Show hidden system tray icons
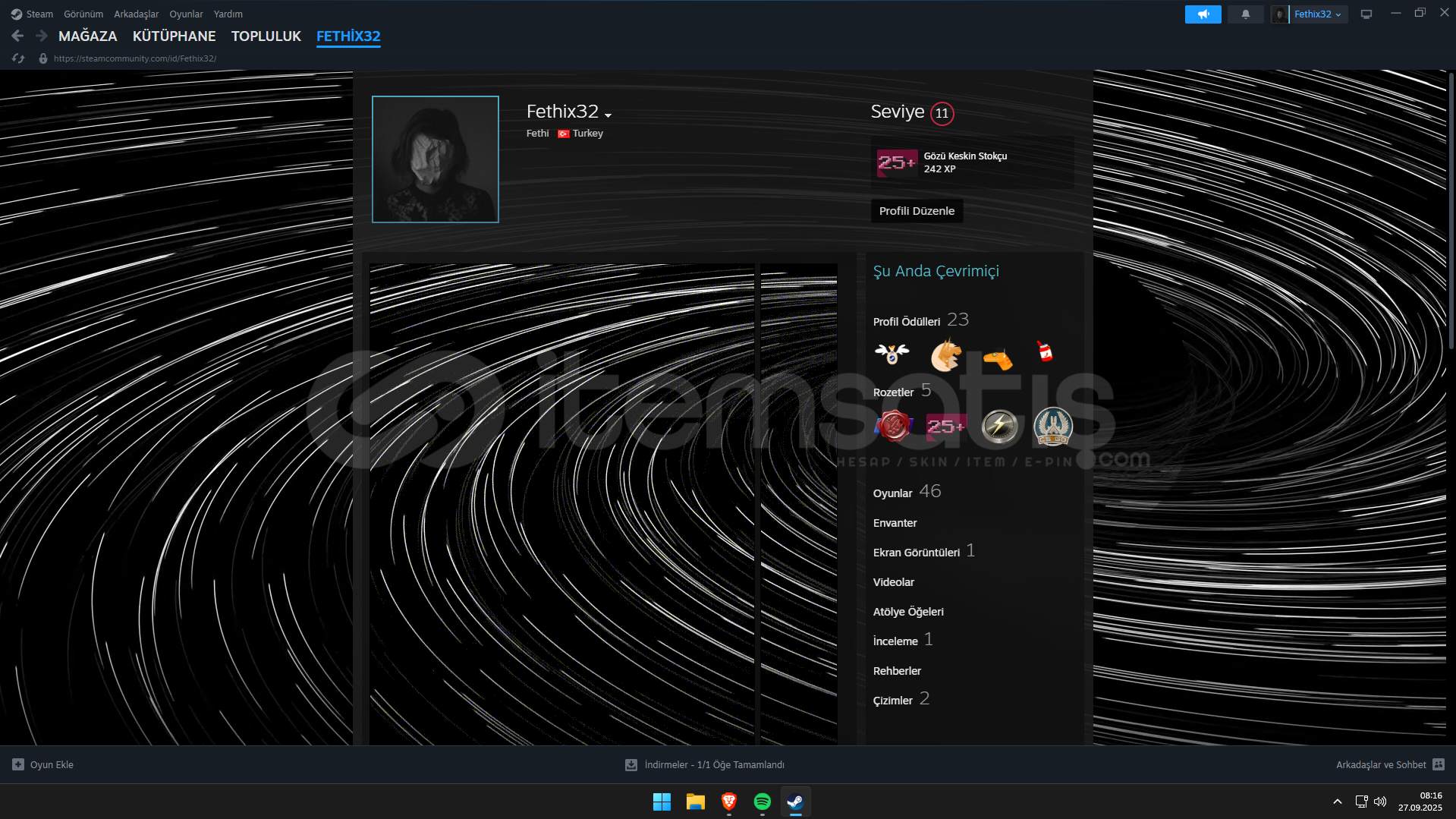This screenshot has height=819, width=1456. pyautogui.click(x=1338, y=802)
